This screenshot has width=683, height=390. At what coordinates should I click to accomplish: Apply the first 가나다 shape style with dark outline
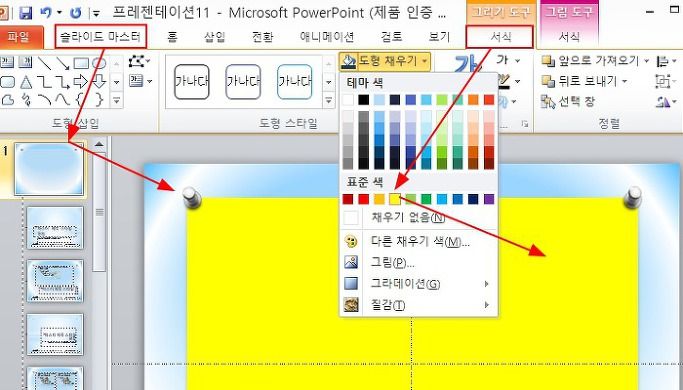192,82
